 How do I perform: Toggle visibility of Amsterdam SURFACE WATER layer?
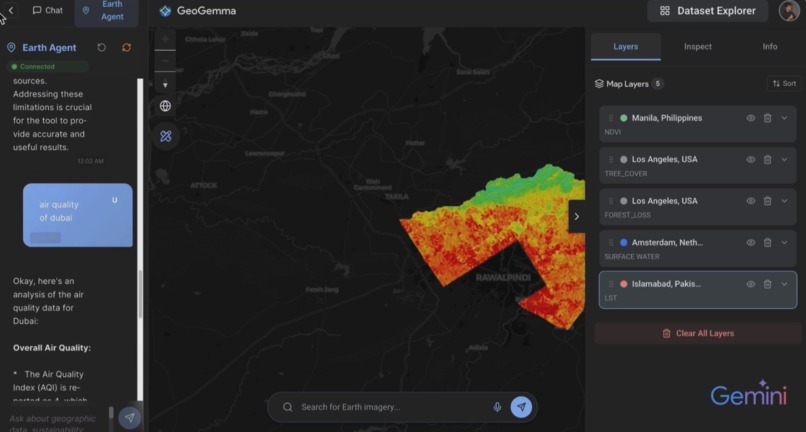tap(750, 243)
